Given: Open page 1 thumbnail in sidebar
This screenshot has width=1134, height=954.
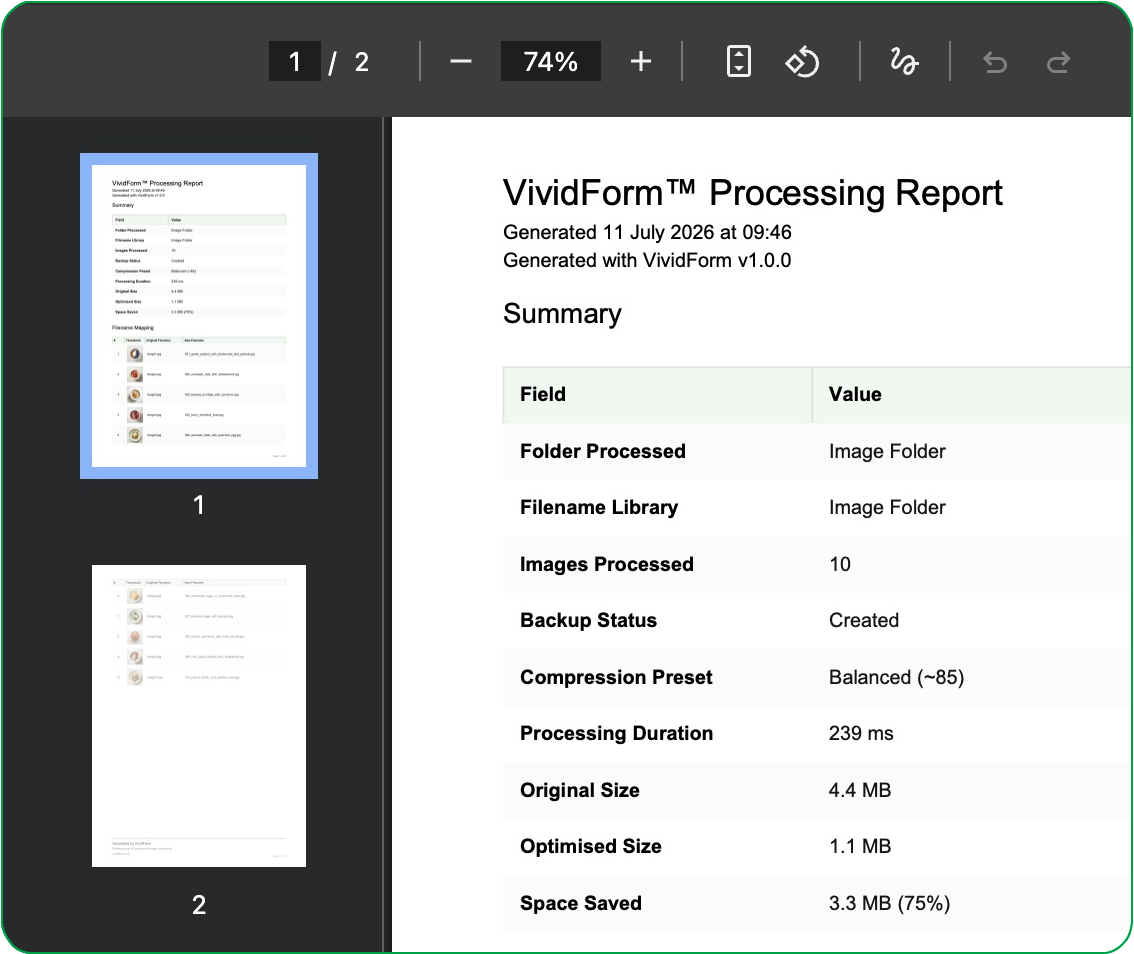Looking at the screenshot, I should [x=199, y=316].
